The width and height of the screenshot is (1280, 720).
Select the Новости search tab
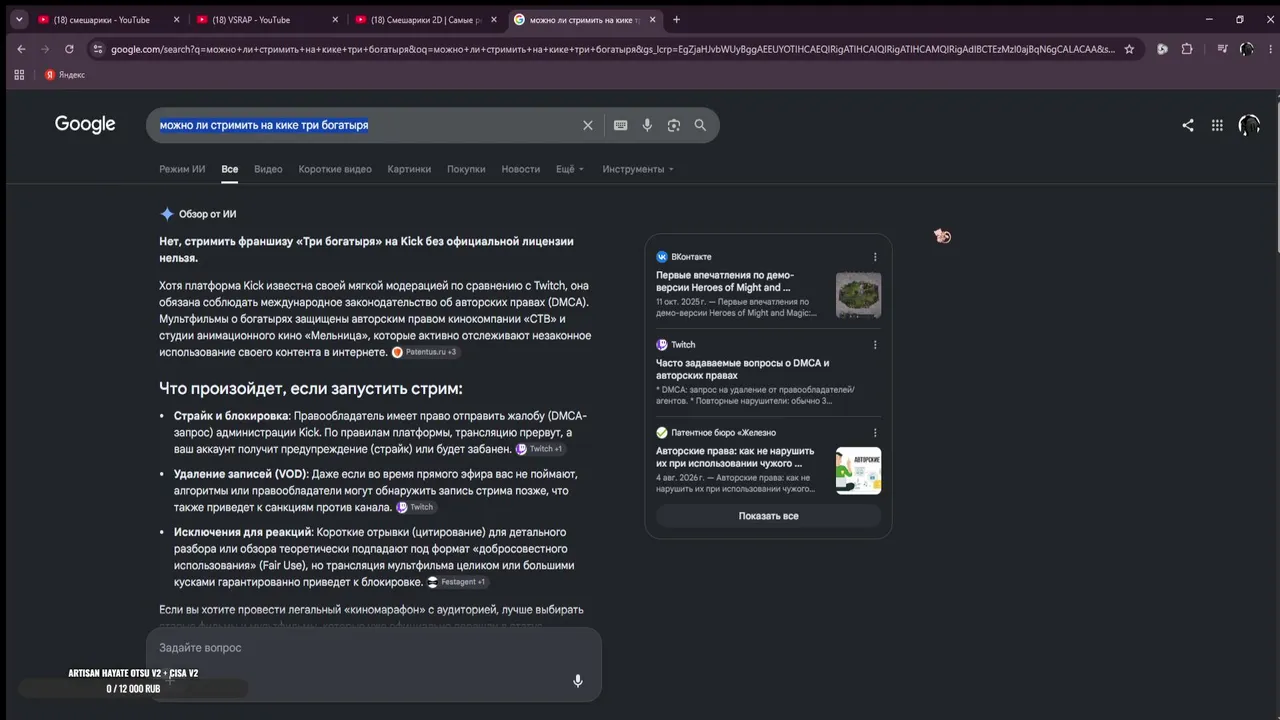[521, 169]
